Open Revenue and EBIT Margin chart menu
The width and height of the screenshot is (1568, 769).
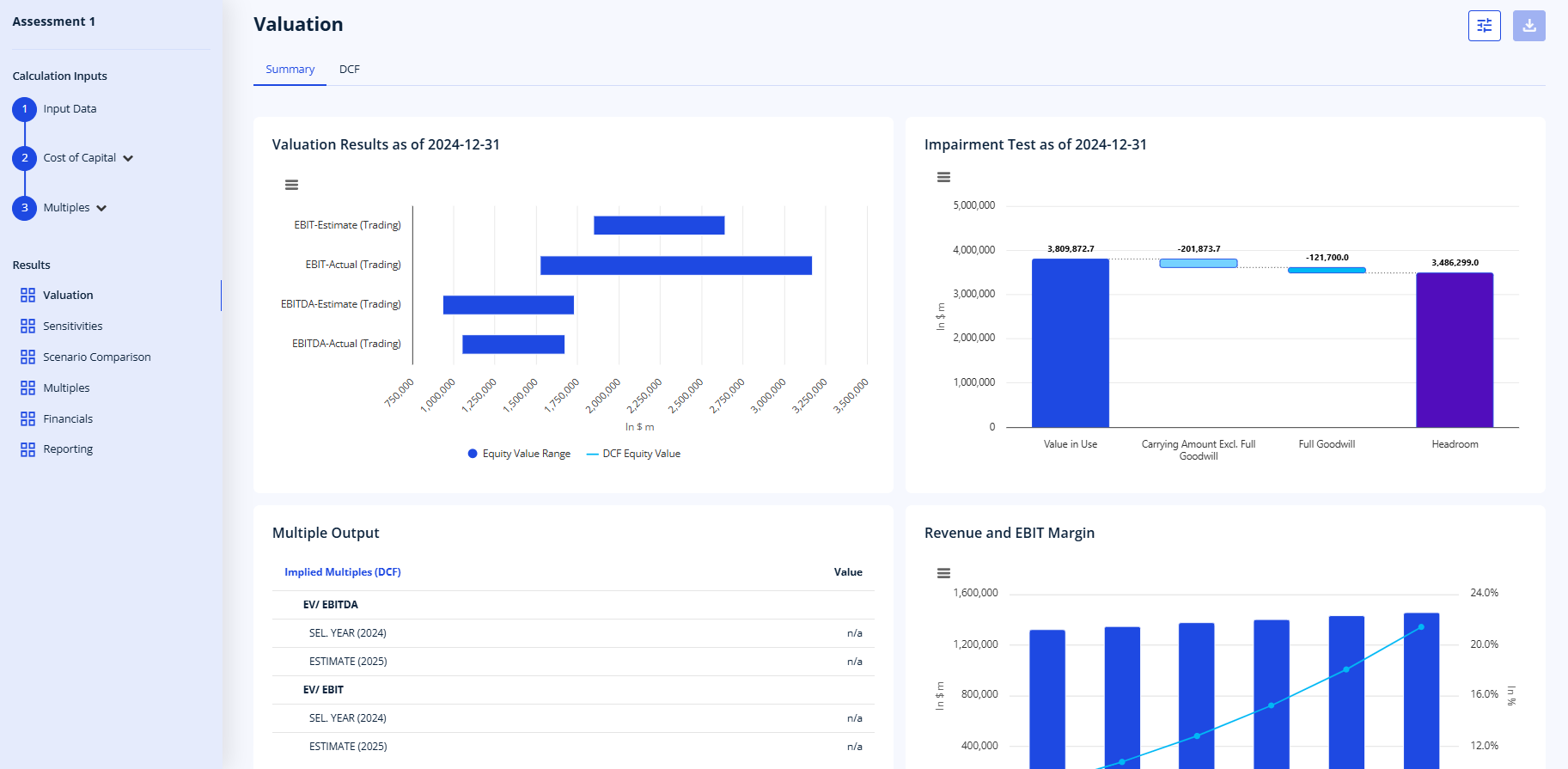point(943,573)
